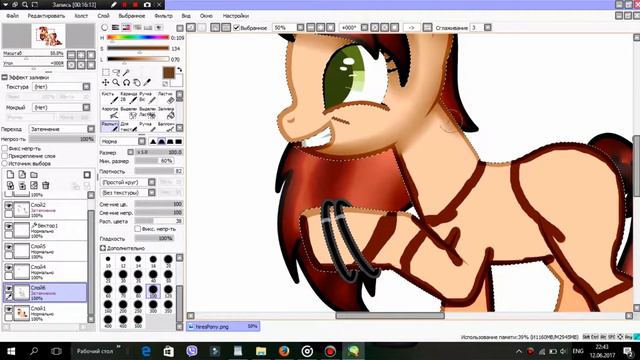Select the Кисть brush tool
This screenshot has height=360, width=640.
tap(109, 97)
